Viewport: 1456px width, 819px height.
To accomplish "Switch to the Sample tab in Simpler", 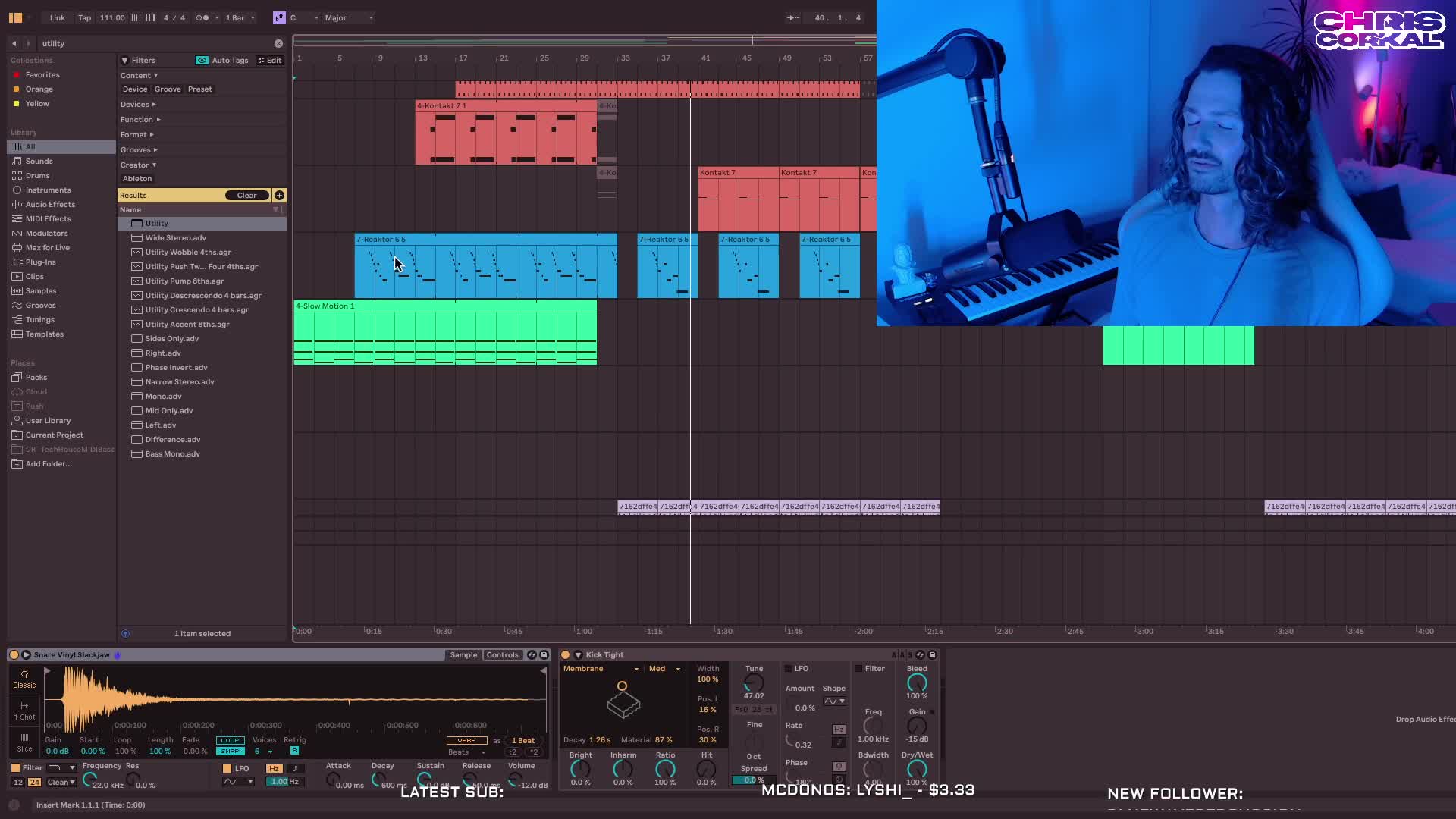I will point(463,654).
